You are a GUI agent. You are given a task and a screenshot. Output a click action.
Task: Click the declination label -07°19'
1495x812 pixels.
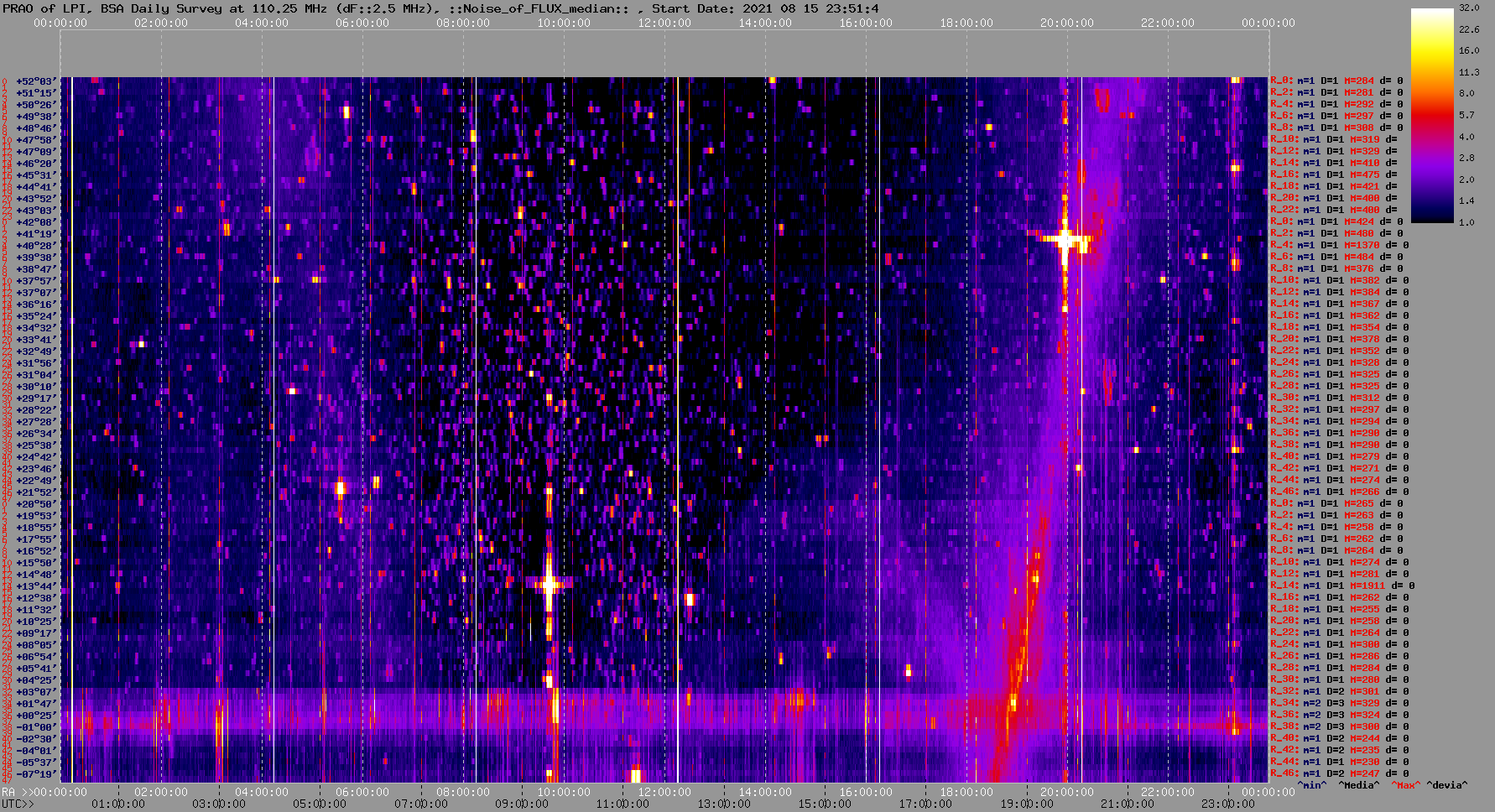coord(36,774)
